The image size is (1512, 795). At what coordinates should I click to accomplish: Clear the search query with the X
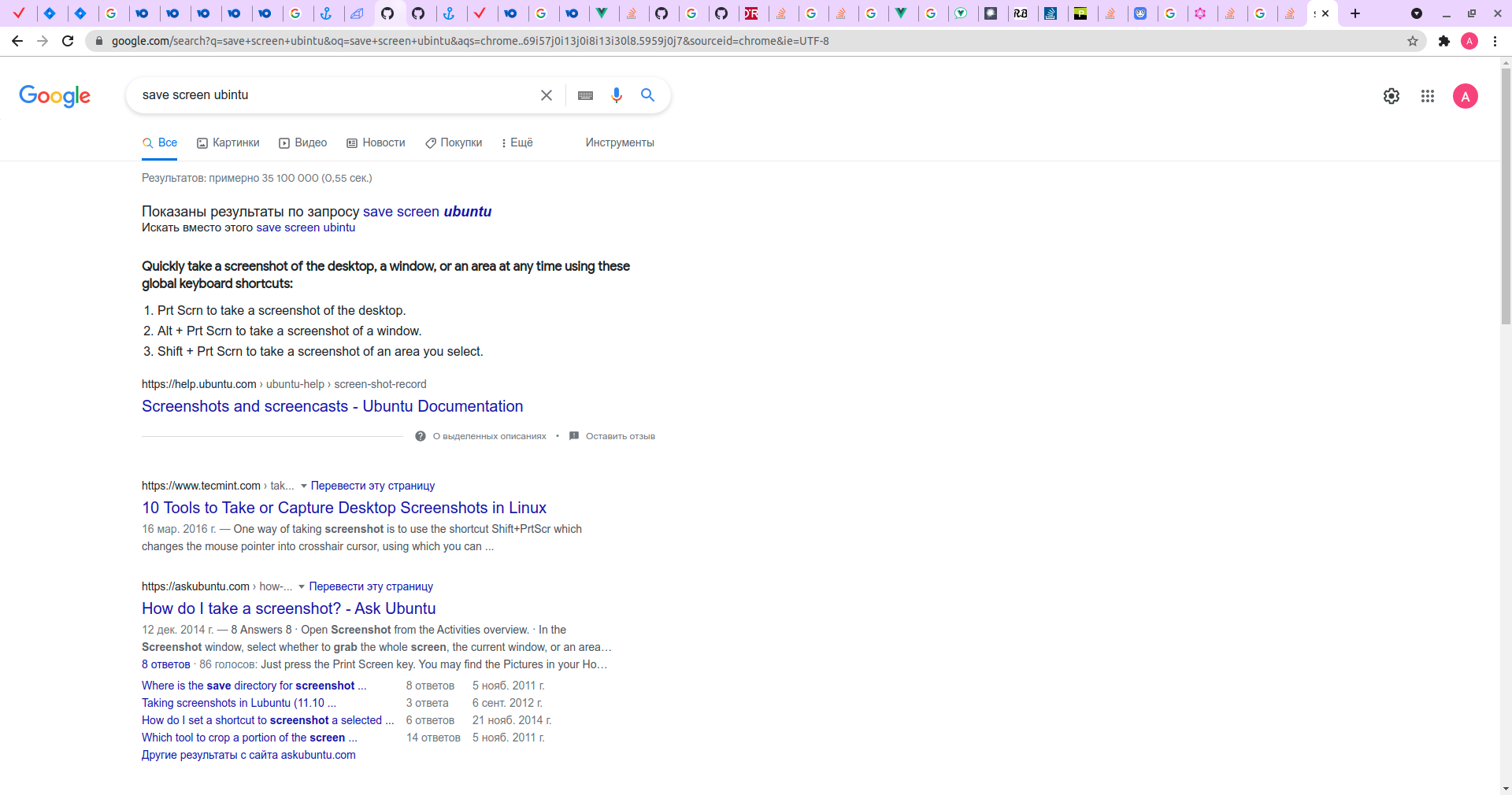(x=547, y=95)
